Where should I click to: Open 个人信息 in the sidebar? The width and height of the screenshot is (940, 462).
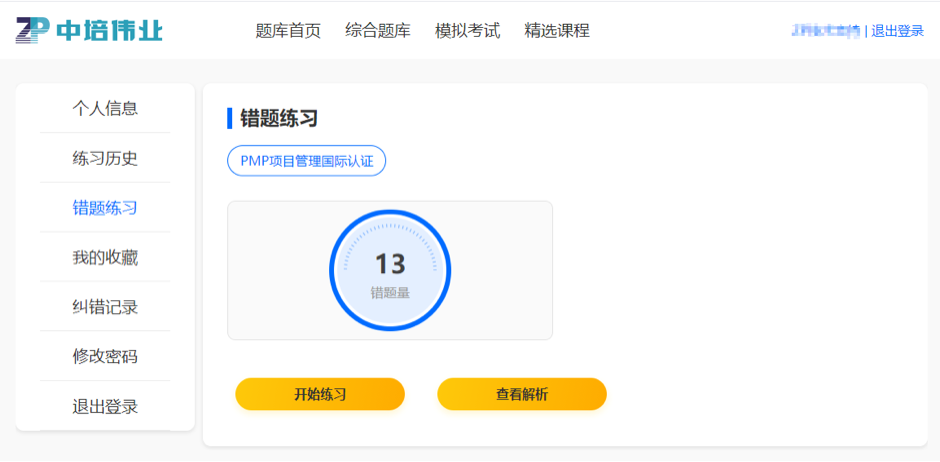(105, 108)
